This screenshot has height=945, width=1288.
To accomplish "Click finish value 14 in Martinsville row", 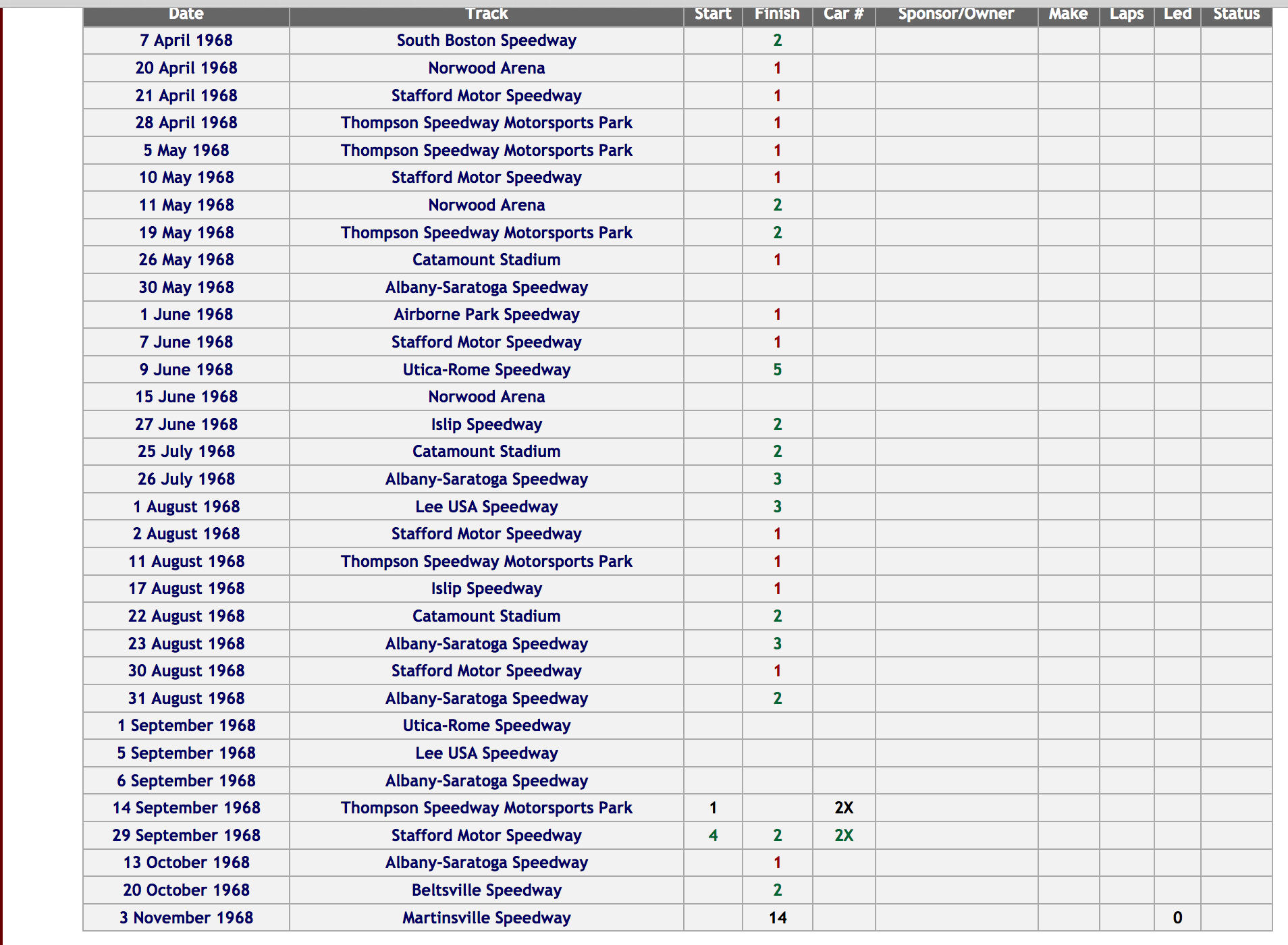I will pyautogui.click(x=778, y=918).
